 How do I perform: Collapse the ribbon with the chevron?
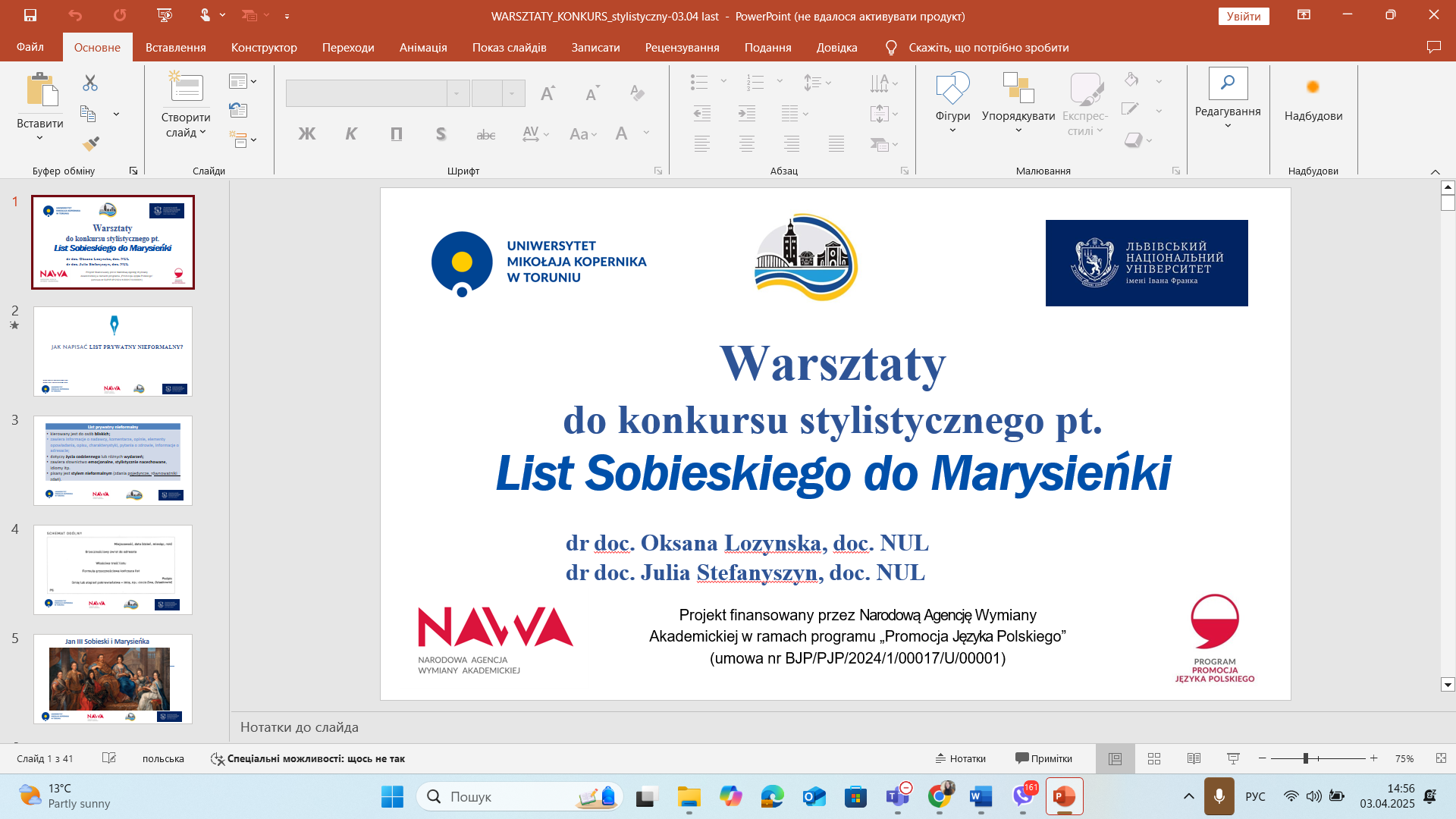pos(1435,172)
